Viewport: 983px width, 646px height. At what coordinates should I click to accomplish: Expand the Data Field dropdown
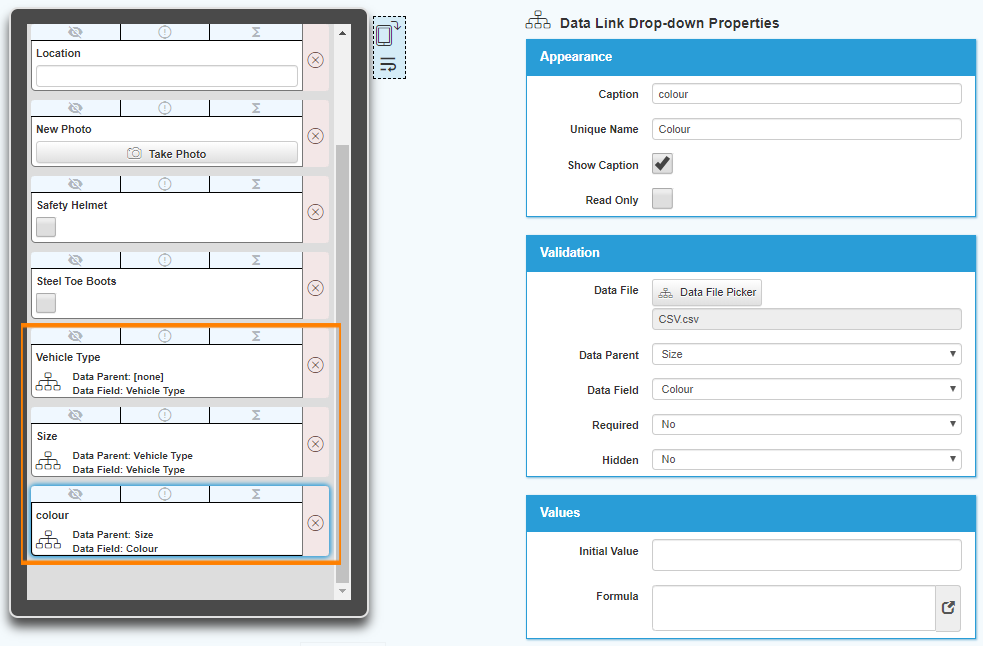click(x=806, y=389)
